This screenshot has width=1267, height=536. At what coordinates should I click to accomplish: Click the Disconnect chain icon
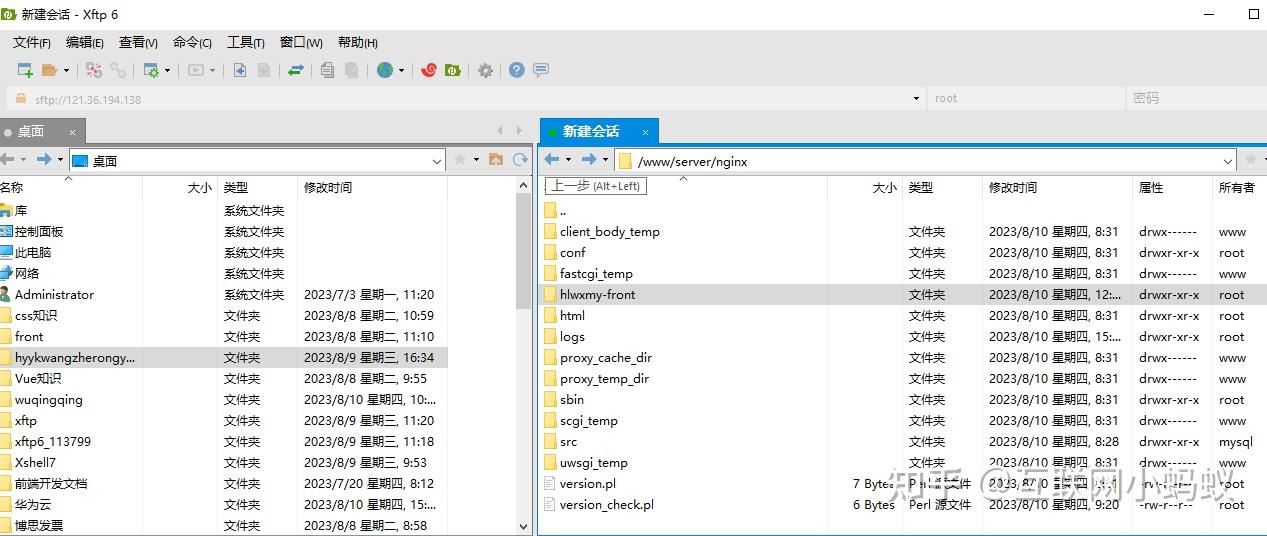point(118,70)
